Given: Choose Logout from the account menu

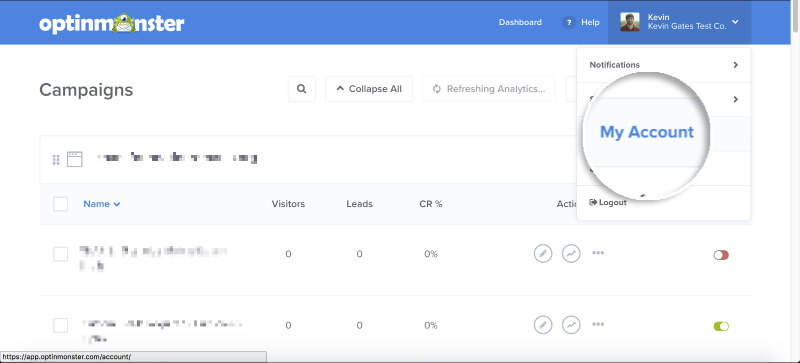Looking at the screenshot, I should [x=608, y=203].
